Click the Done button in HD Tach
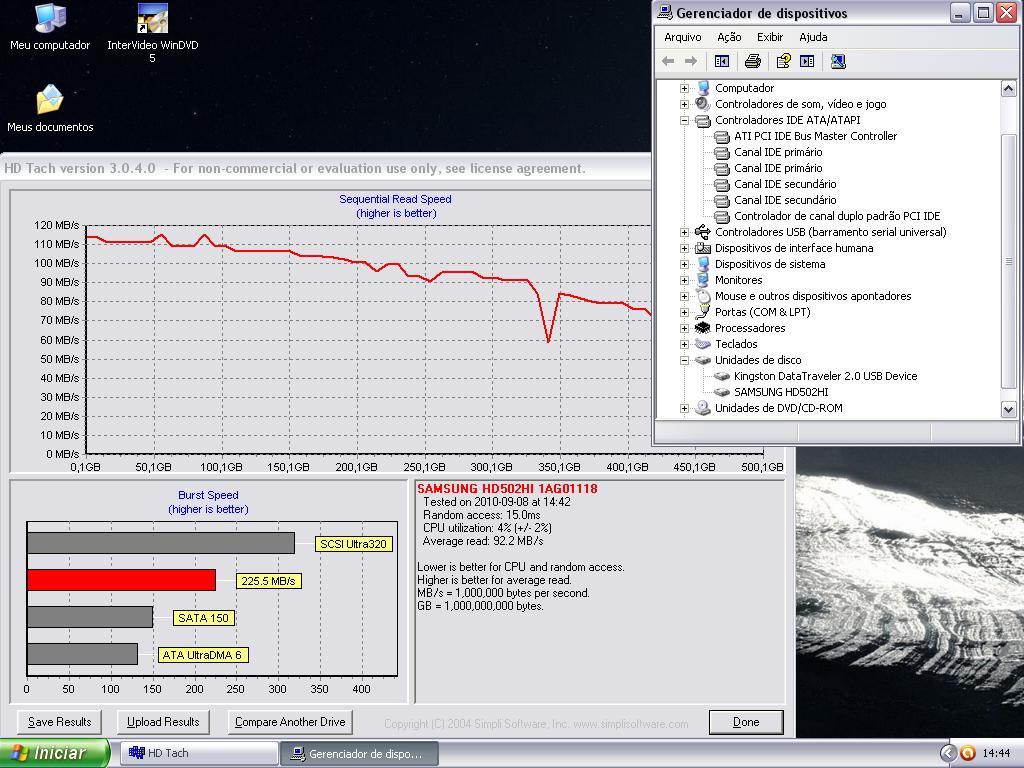1024x768 pixels. coord(746,722)
